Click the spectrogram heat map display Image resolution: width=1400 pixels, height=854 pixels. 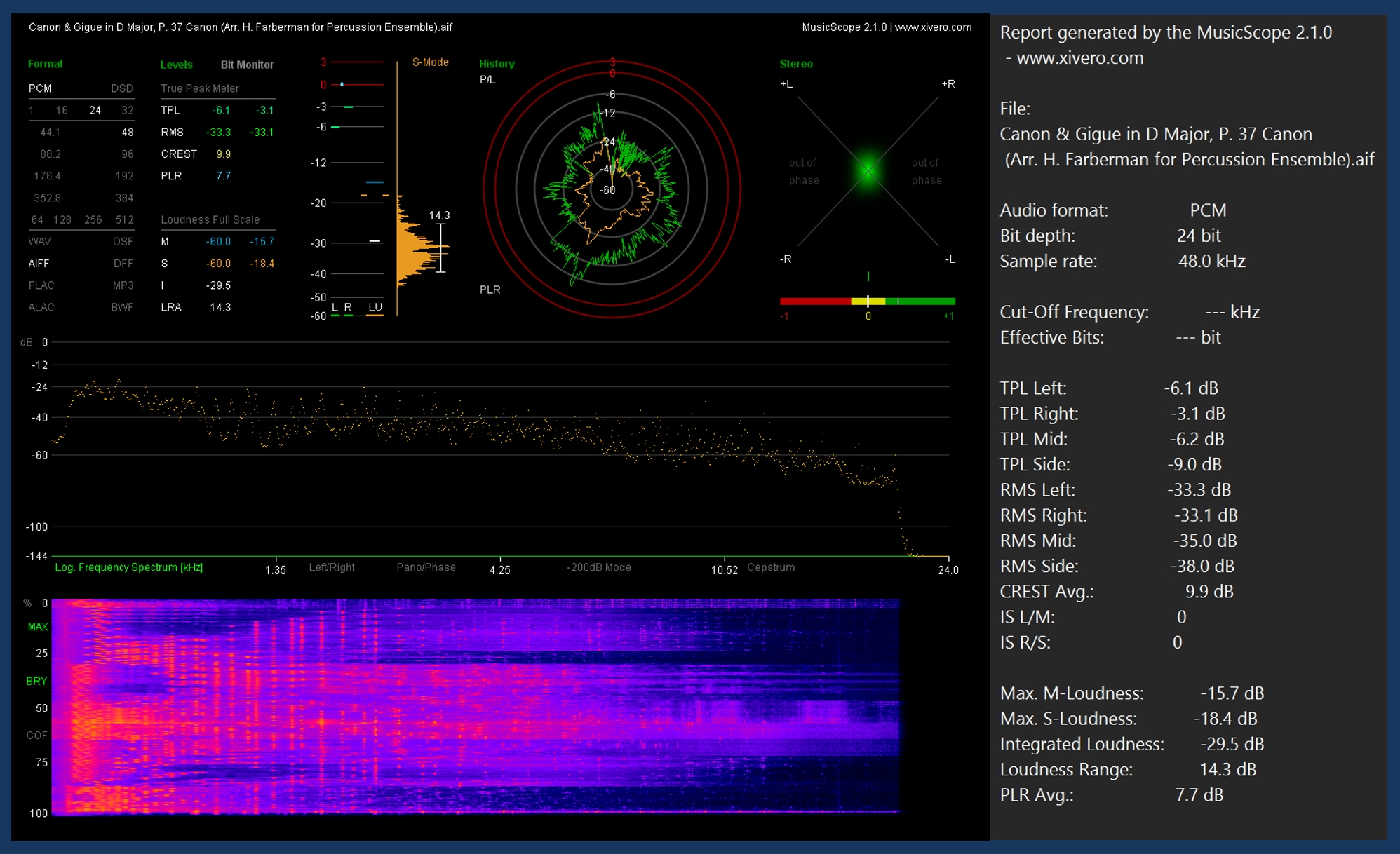pos(476,707)
